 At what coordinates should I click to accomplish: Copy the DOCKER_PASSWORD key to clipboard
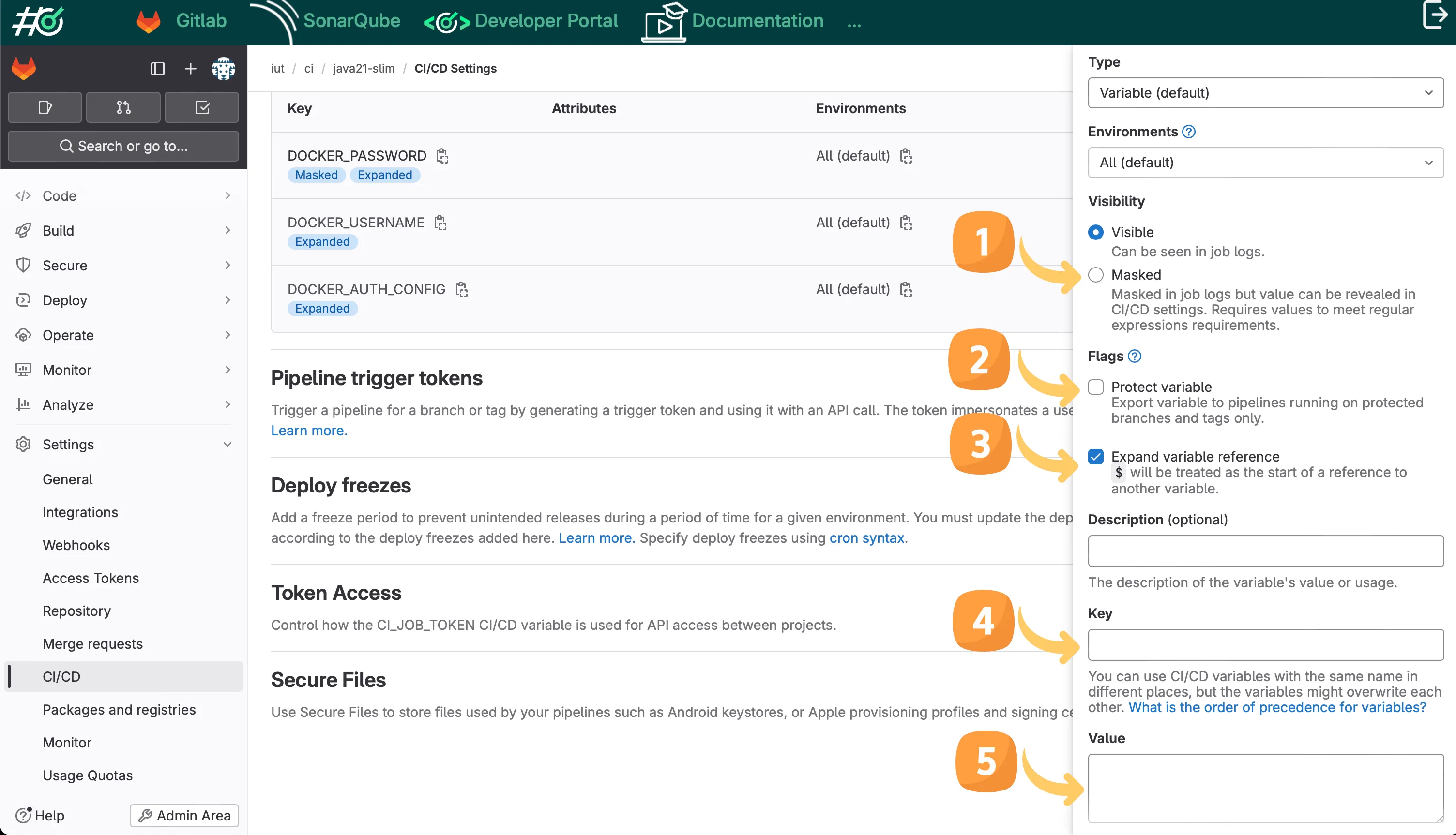[x=442, y=156]
